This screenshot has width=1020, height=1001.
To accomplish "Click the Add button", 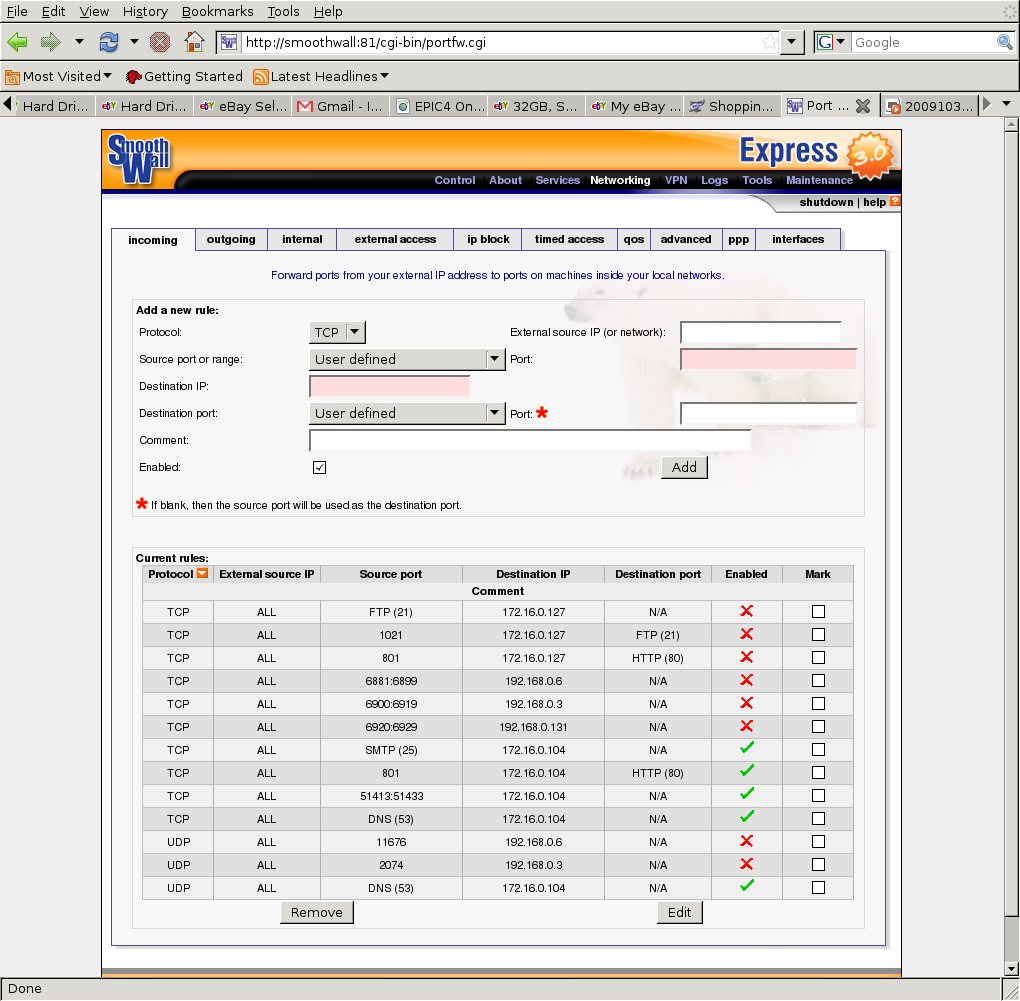I will click(x=684, y=467).
